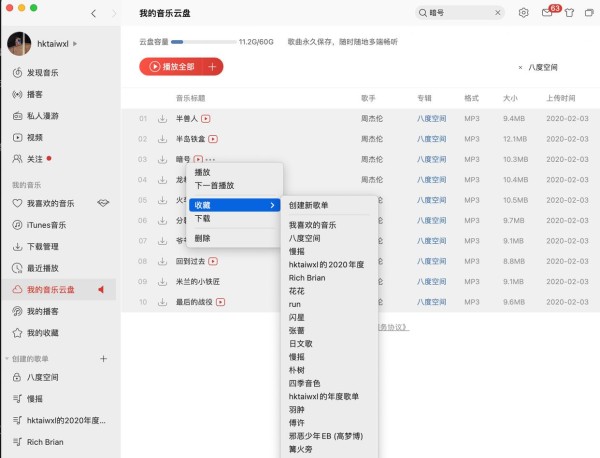This screenshot has height=458, width=600.
Task: Switch to mini player mode icon
Action: [589, 13]
